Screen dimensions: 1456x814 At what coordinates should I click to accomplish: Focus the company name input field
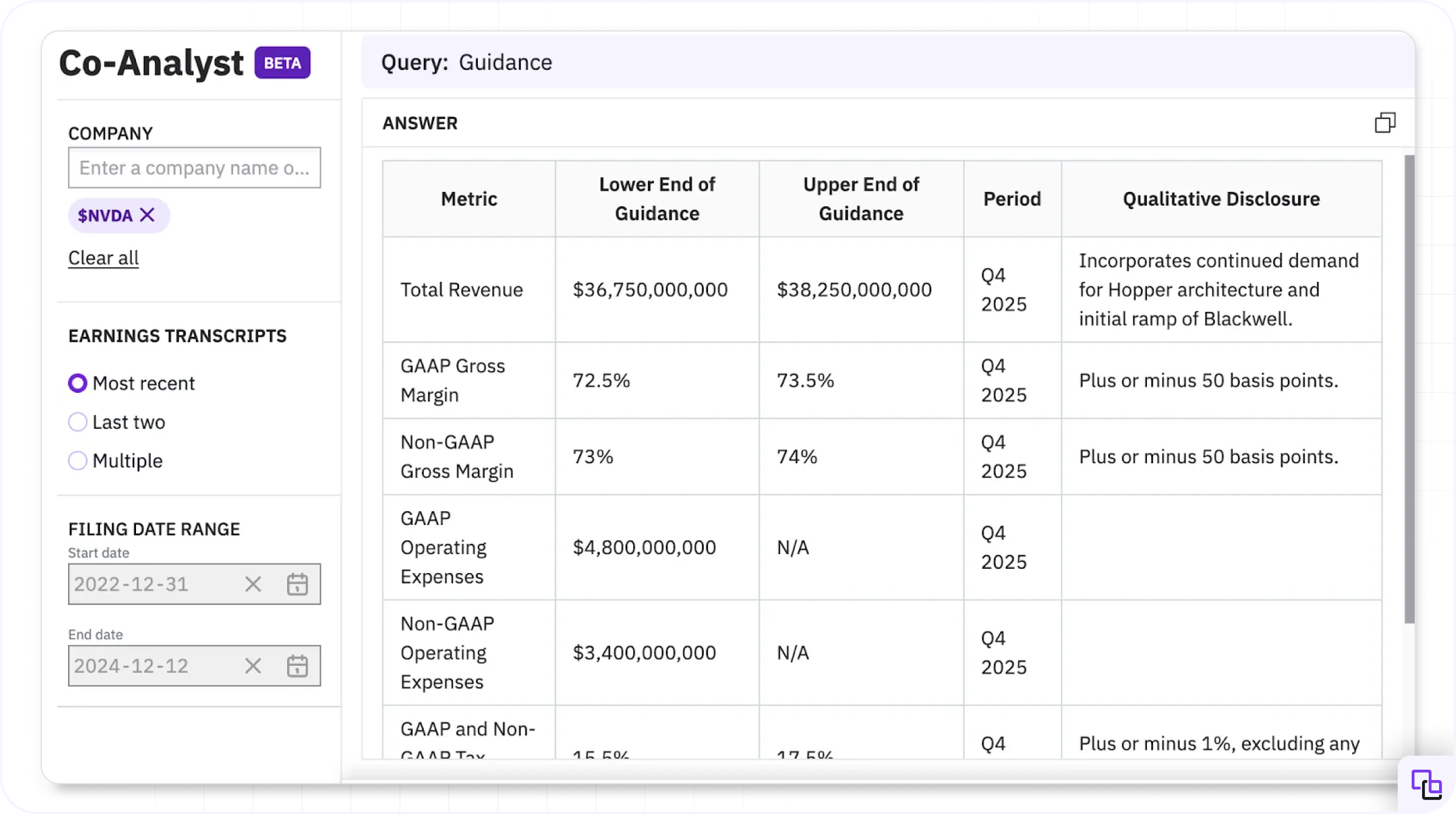coord(194,168)
